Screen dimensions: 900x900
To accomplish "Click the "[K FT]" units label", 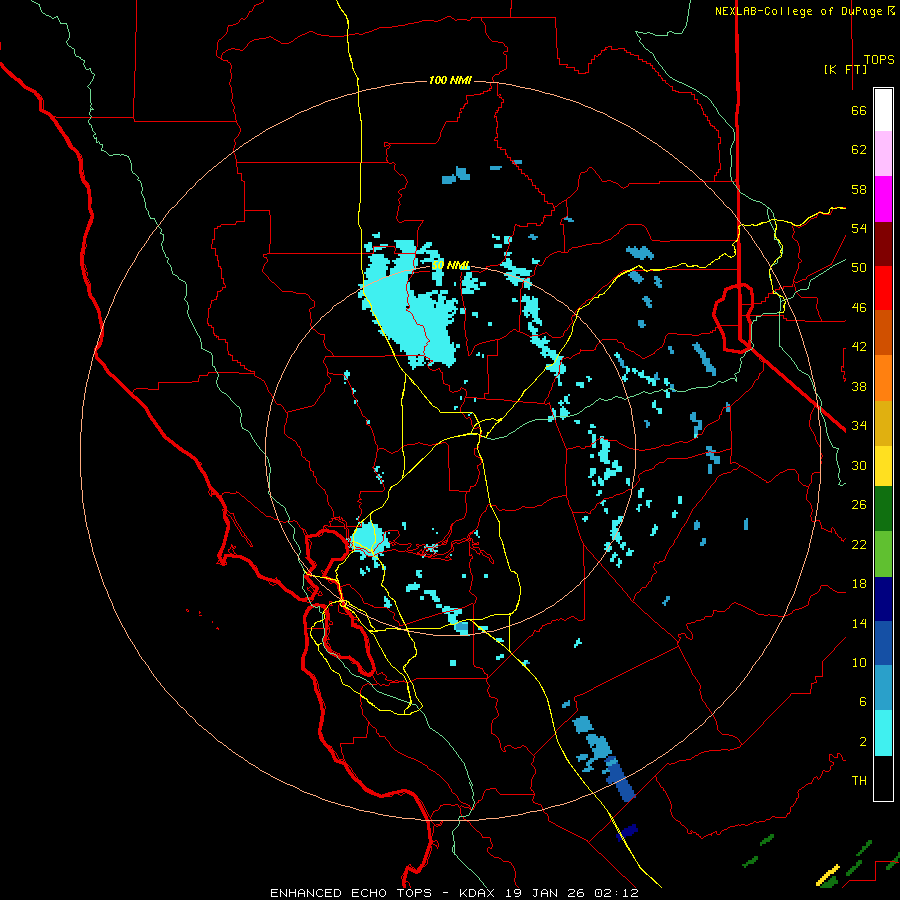I will pos(845,70).
